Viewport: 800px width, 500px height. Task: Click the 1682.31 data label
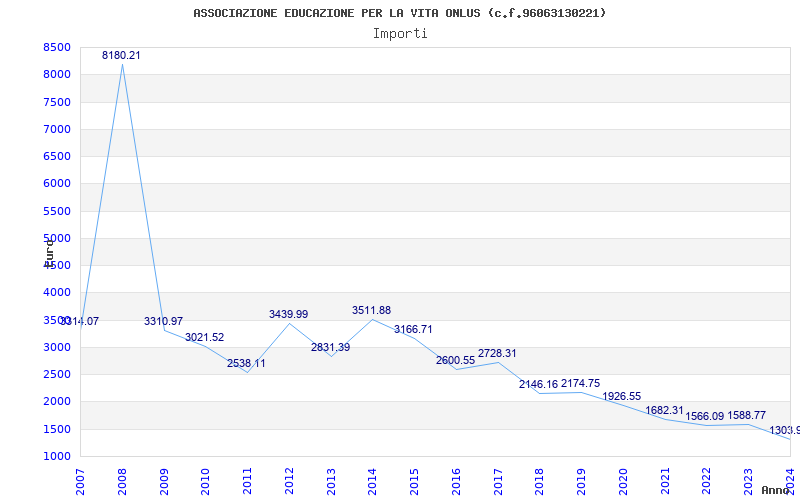coord(664,410)
